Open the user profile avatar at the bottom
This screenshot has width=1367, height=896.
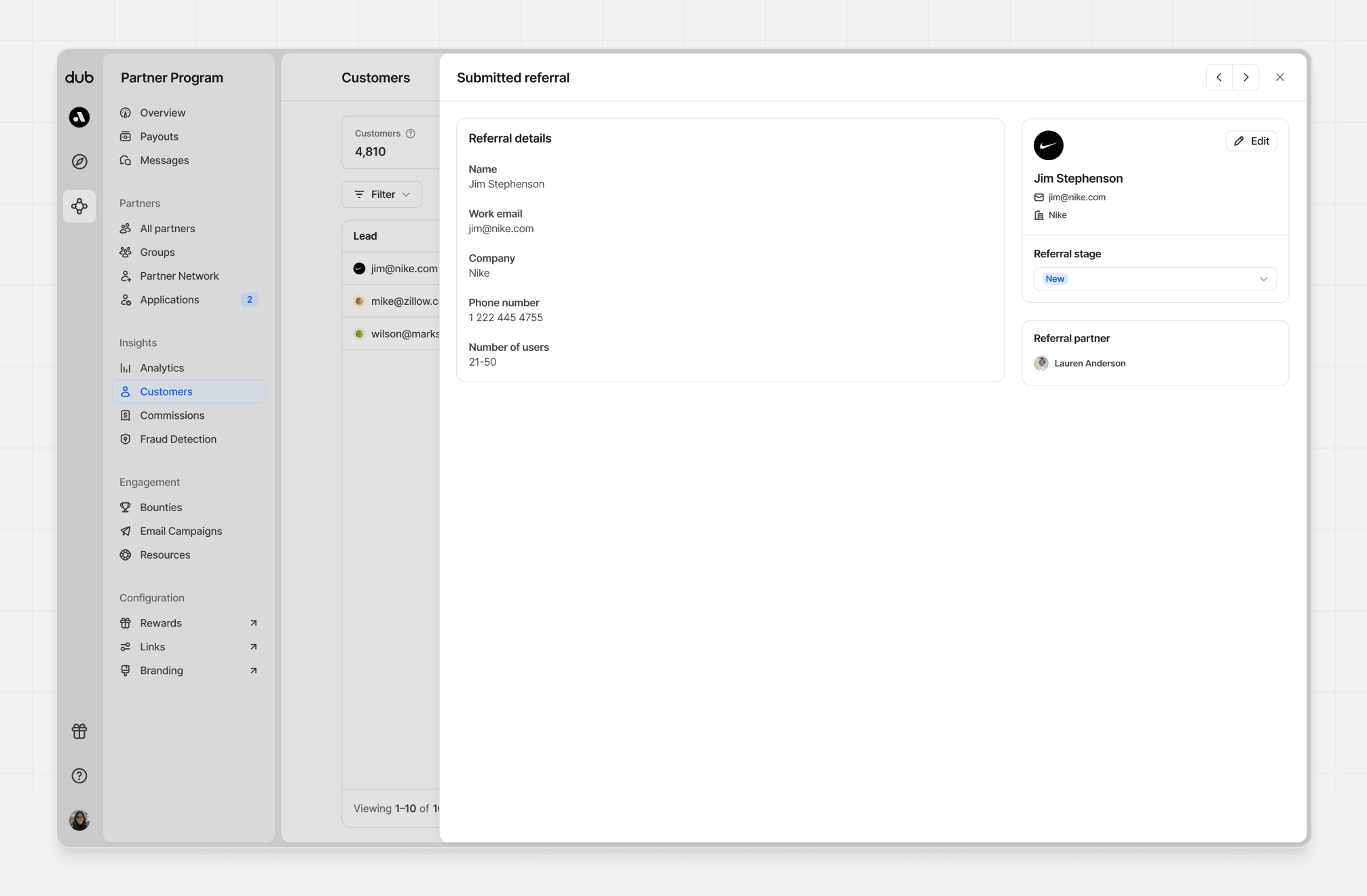pos(79,820)
